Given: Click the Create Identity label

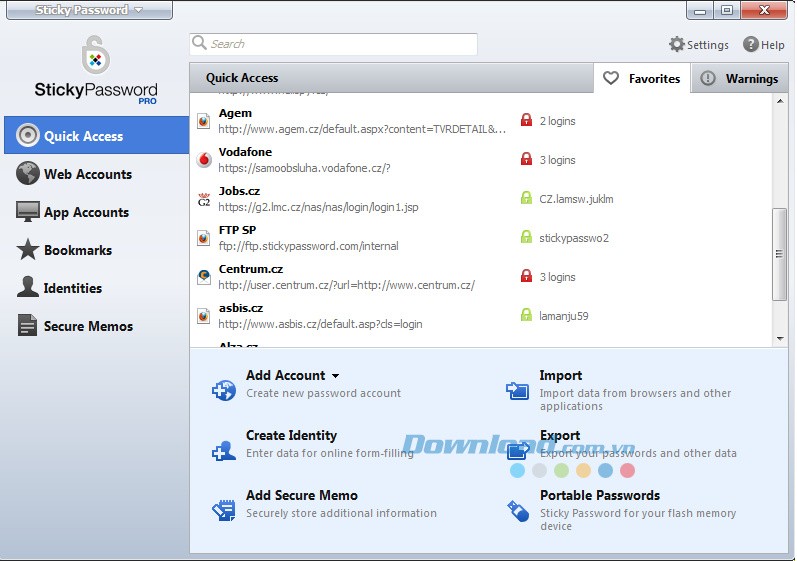Looking at the screenshot, I should [x=291, y=435].
